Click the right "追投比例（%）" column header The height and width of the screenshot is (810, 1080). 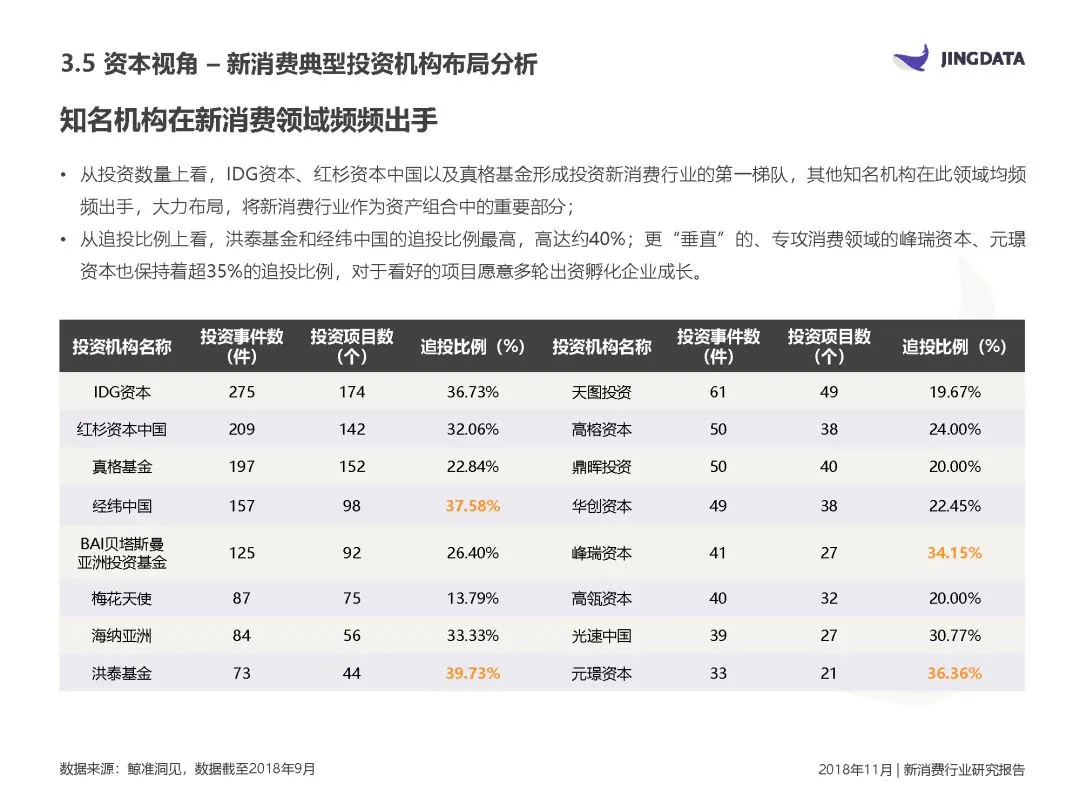tap(954, 346)
